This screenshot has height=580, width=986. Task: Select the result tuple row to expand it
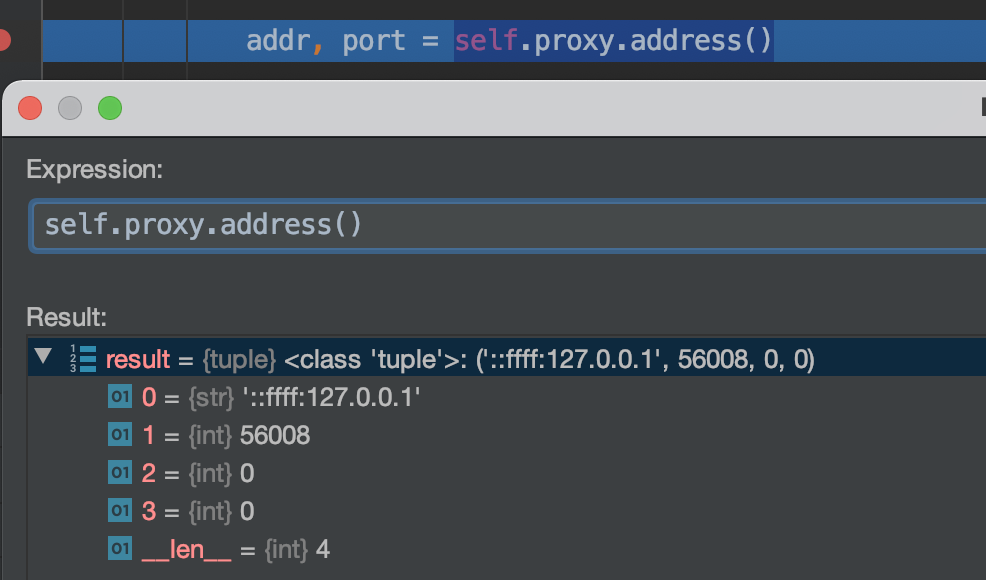(300, 358)
